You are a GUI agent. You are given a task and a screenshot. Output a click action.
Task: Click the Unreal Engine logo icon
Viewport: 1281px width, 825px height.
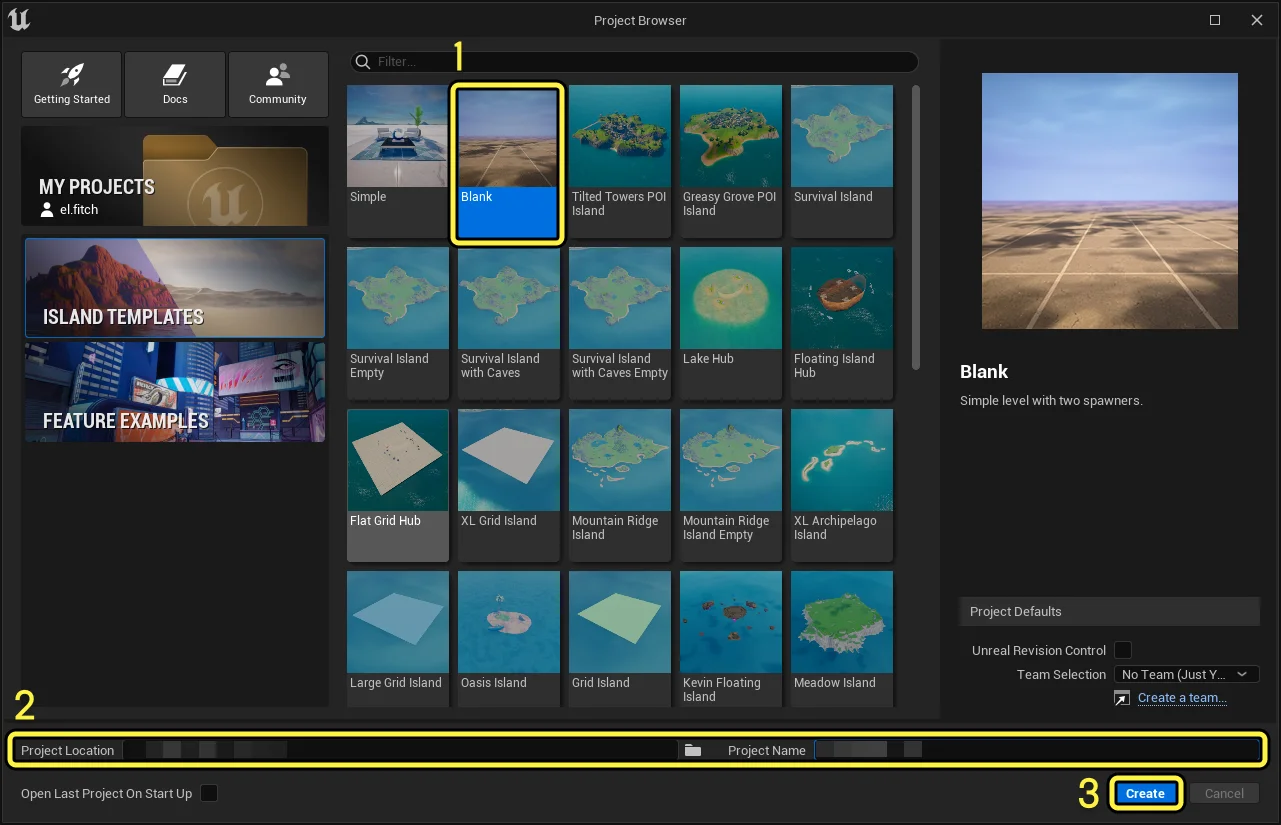tap(19, 19)
